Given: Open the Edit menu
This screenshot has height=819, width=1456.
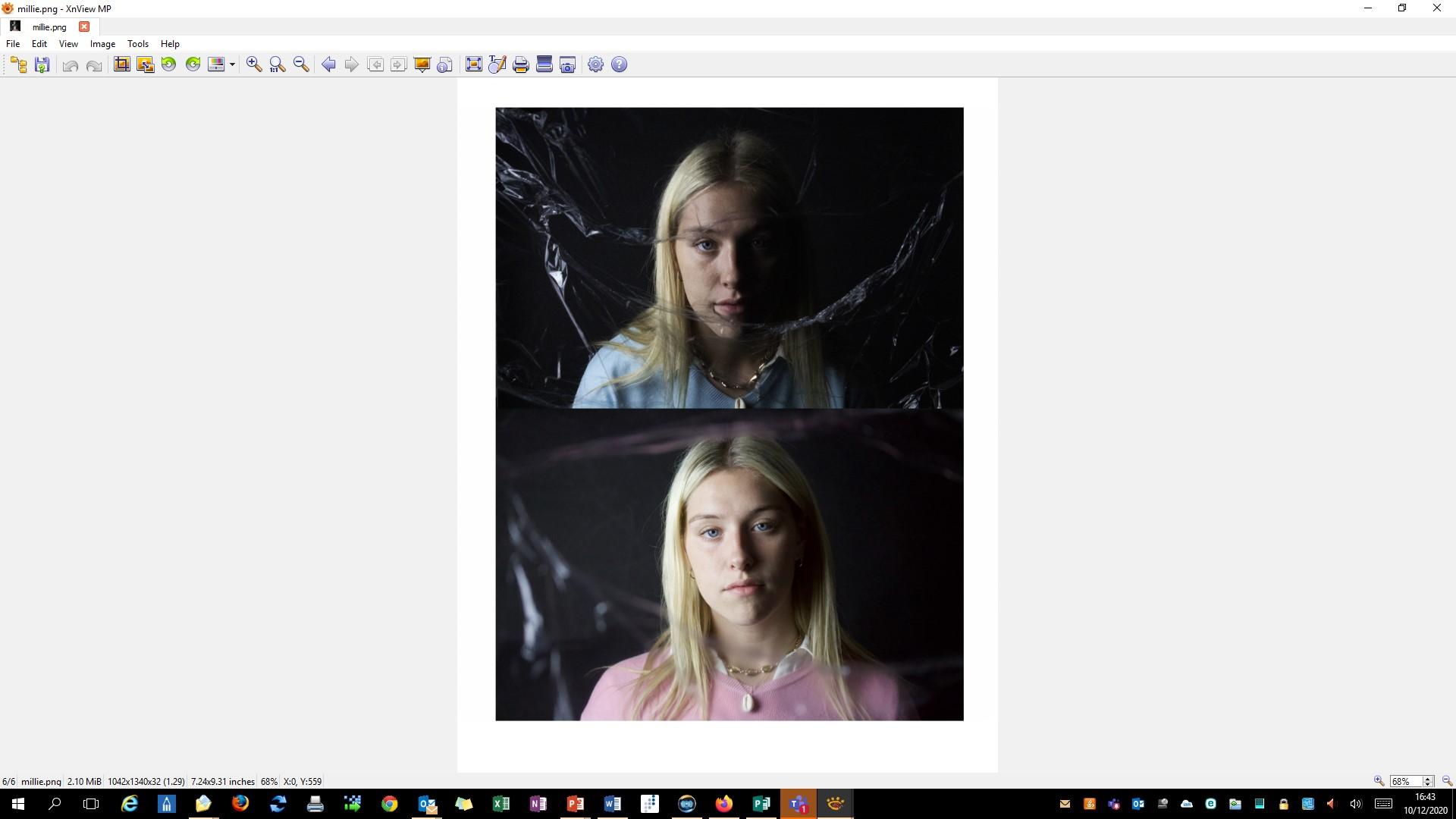Looking at the screenshot, I should pos(39,44).
